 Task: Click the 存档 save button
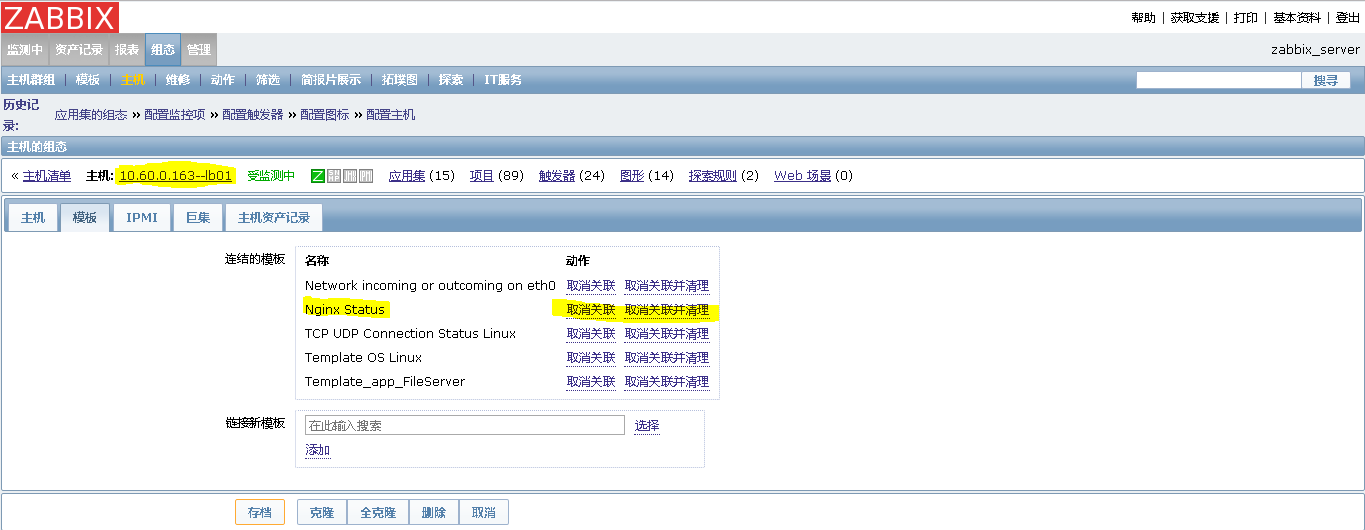pyautogui.click(x=260, y=512)
